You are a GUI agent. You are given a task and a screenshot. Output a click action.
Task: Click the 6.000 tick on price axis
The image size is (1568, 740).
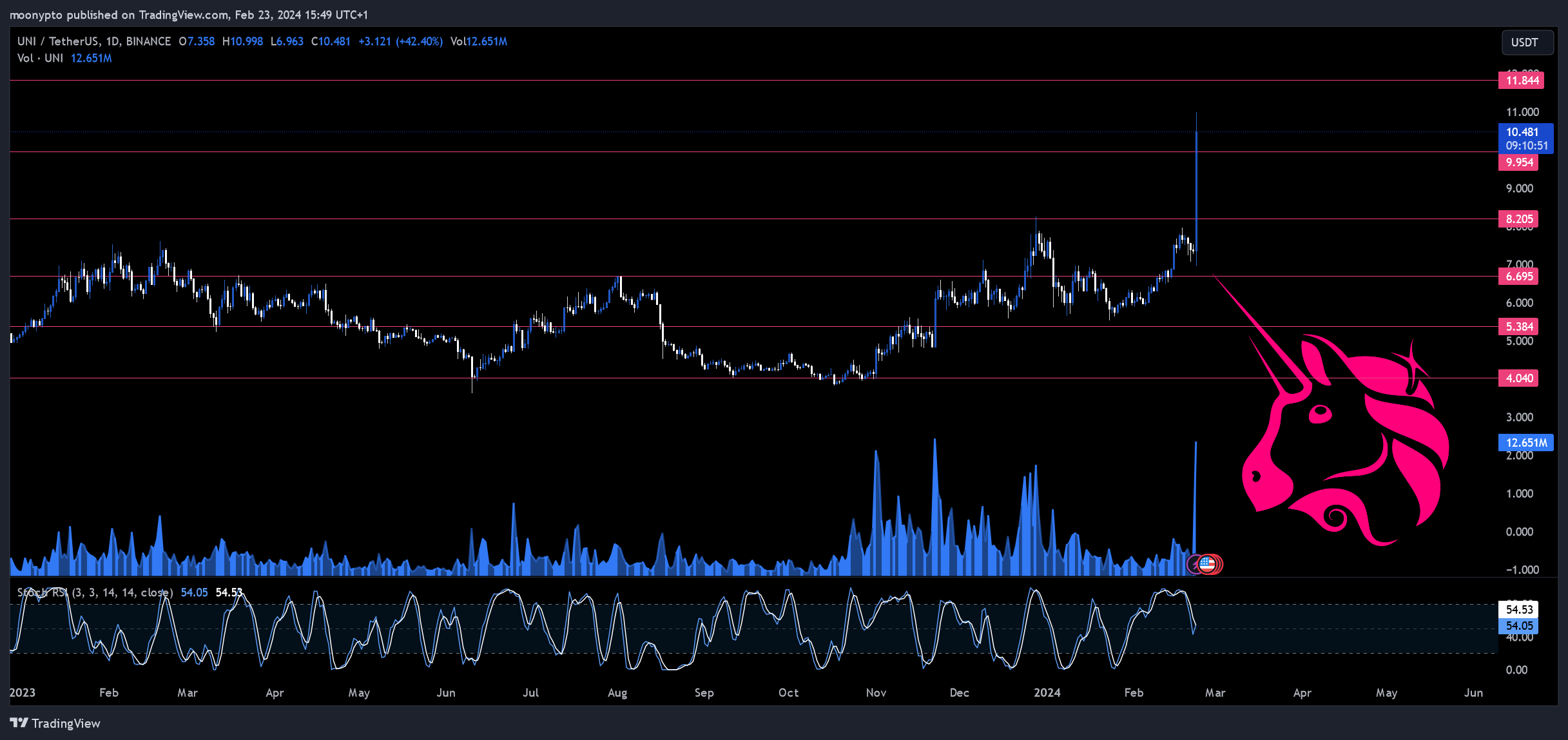(x=1519, y=303)
